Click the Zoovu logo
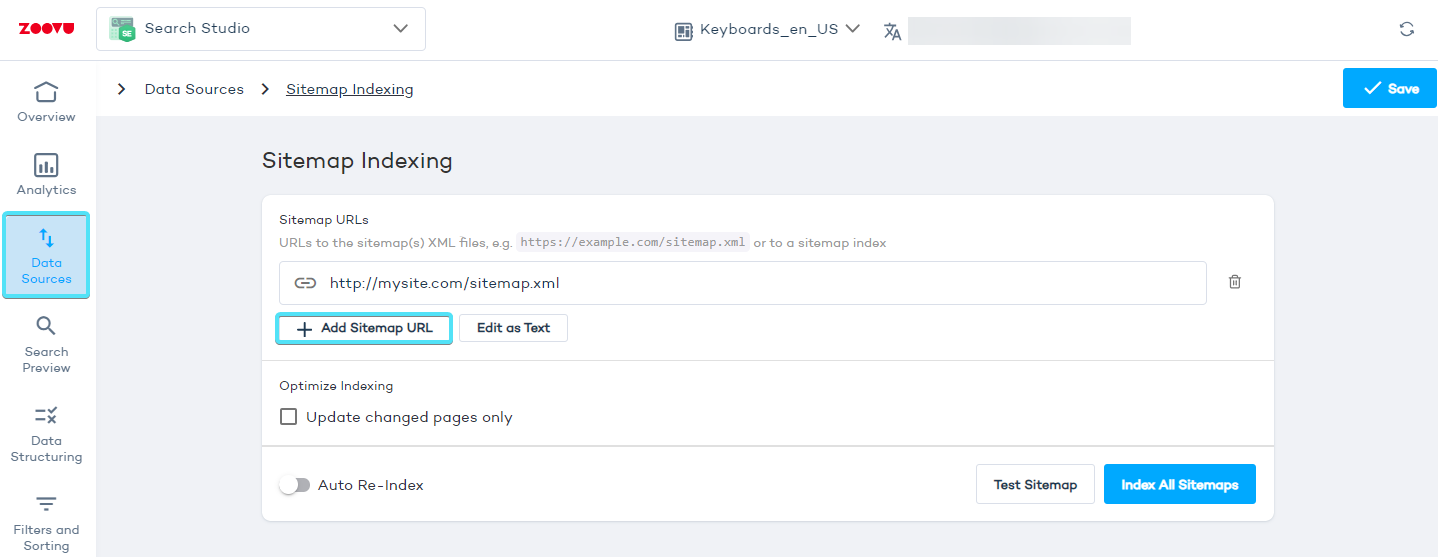Image resolution: width=1438 pixels, height=557 pixels. (46, 29)
